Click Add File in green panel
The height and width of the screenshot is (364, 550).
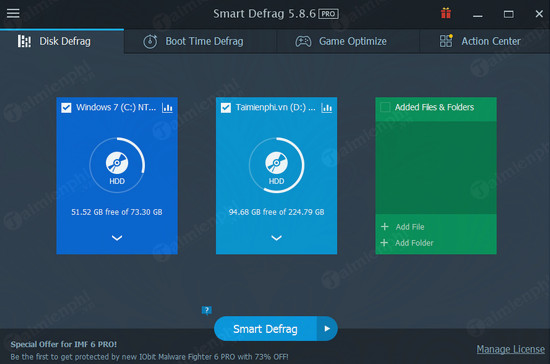410,227
